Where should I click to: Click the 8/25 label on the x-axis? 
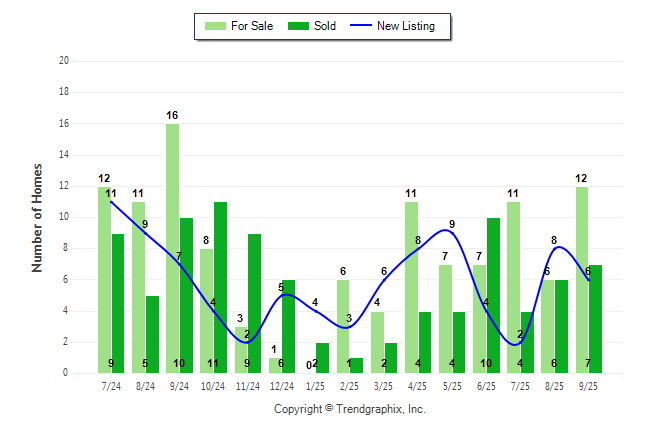pyautogui.click(x=554, y=385)
